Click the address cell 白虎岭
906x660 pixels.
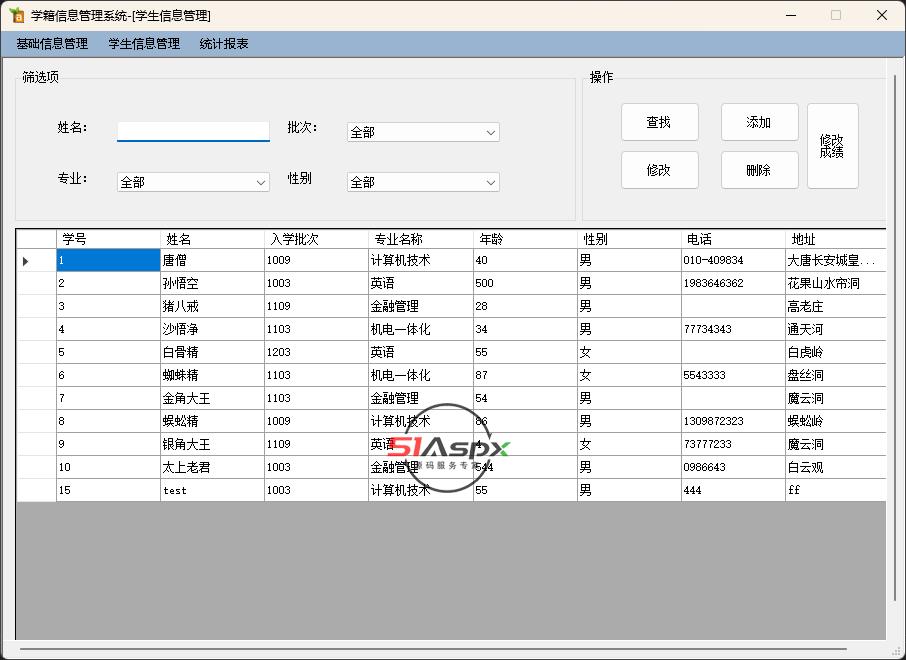click(836, 353)
